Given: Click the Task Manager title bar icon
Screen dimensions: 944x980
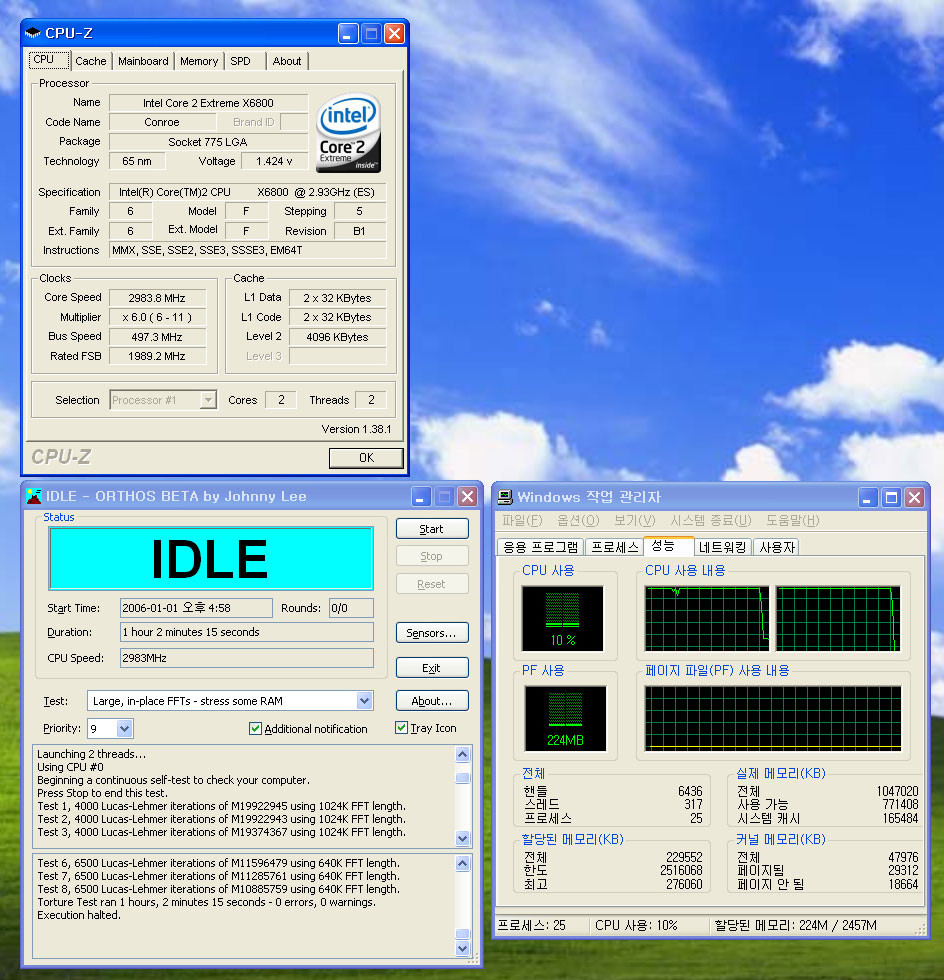Looking at the screenshot, I should point(505,498).
